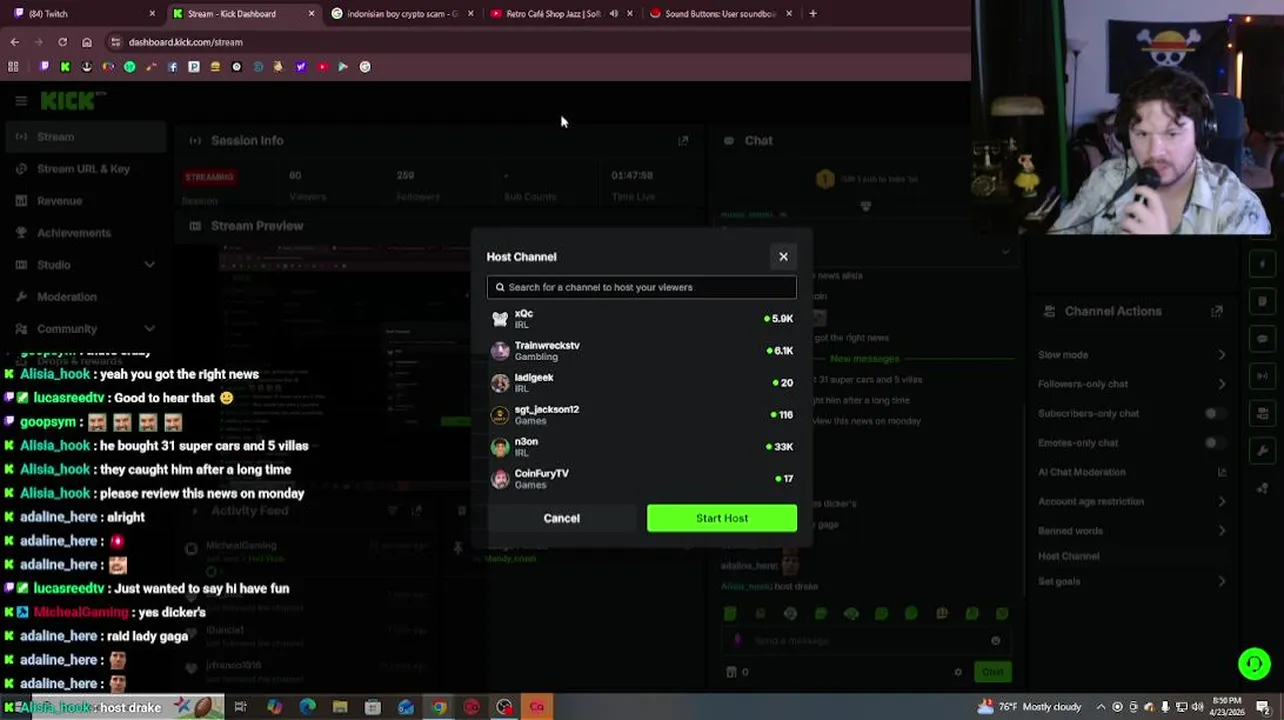Click the wrench icon in right rail
Screen dimensions: 1284x720
pyautogui.click(x=1263, y=451)
